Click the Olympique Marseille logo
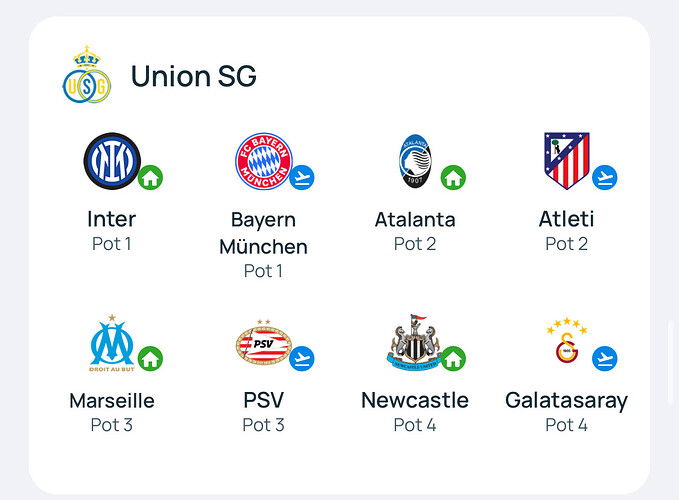This screenshot has height=500, width=679. tap(112, 343)
